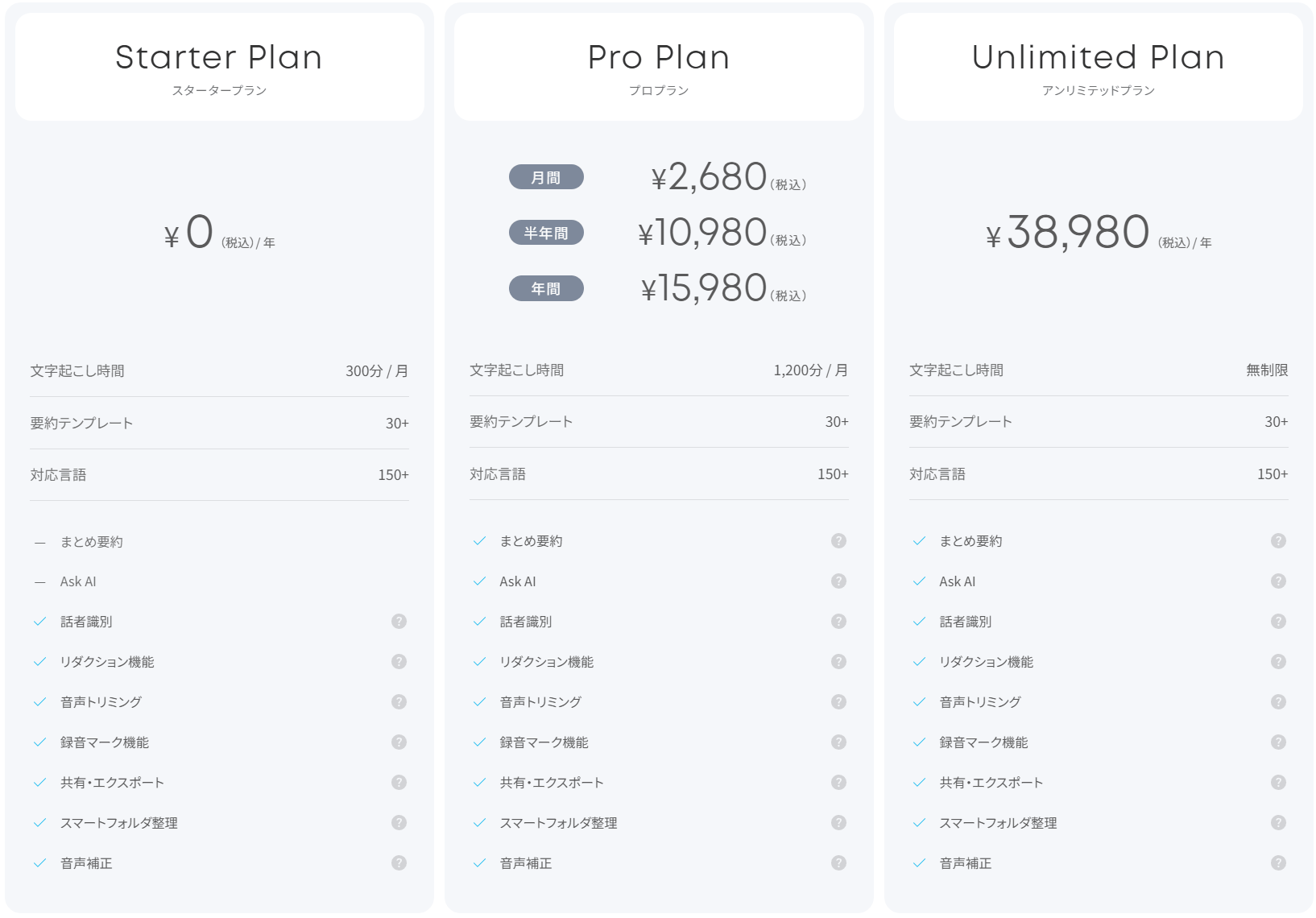The image size is (1316, 918).
Task: Show help for Unlimited 共有・エクスポート
Action: tap(1278, 782)
